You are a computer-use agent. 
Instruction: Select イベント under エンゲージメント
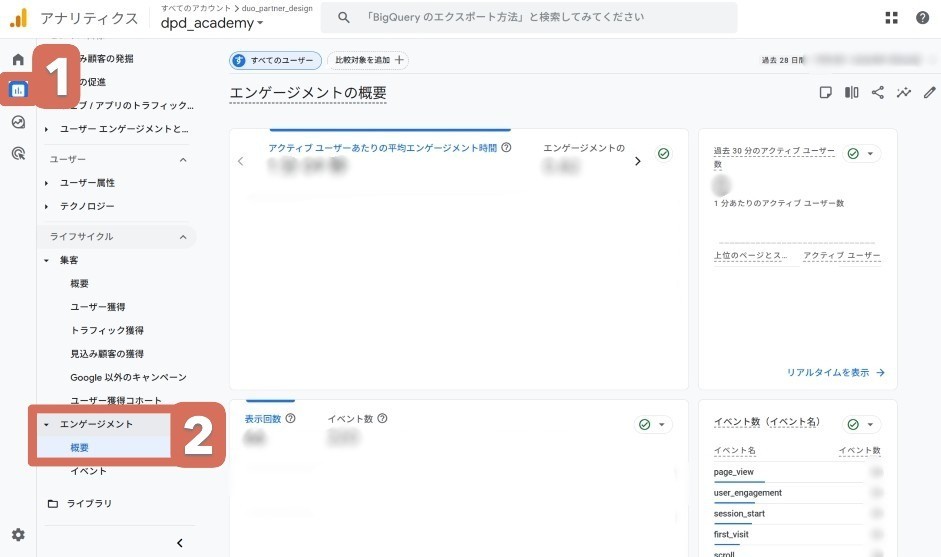(x=88, y=471)
